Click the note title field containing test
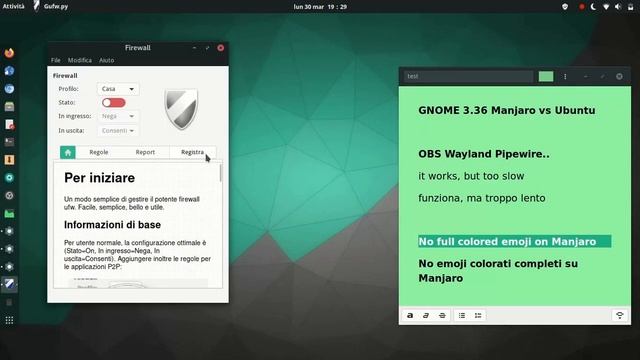Image resolution: width=640 pixels, height=360 pixels. [x=468, y=76]
